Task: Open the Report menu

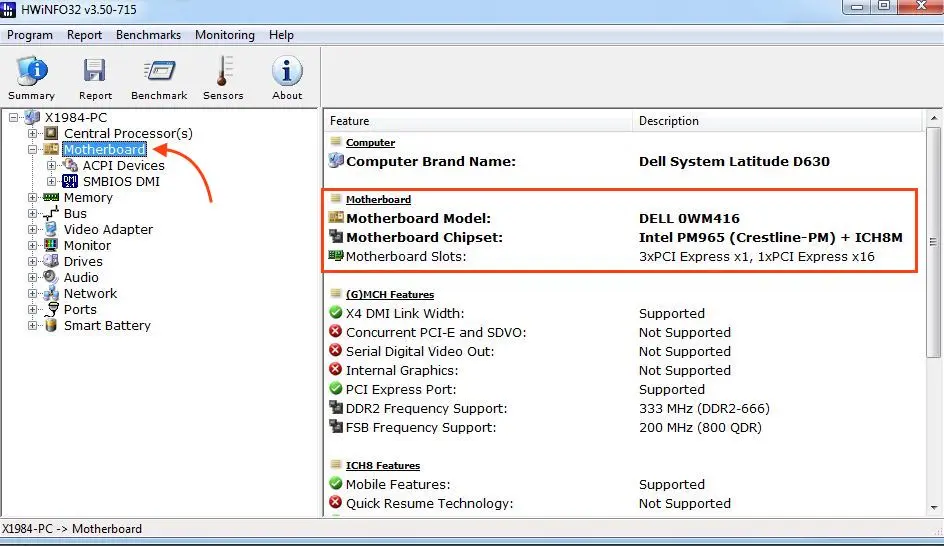Action: click(84, 35)
